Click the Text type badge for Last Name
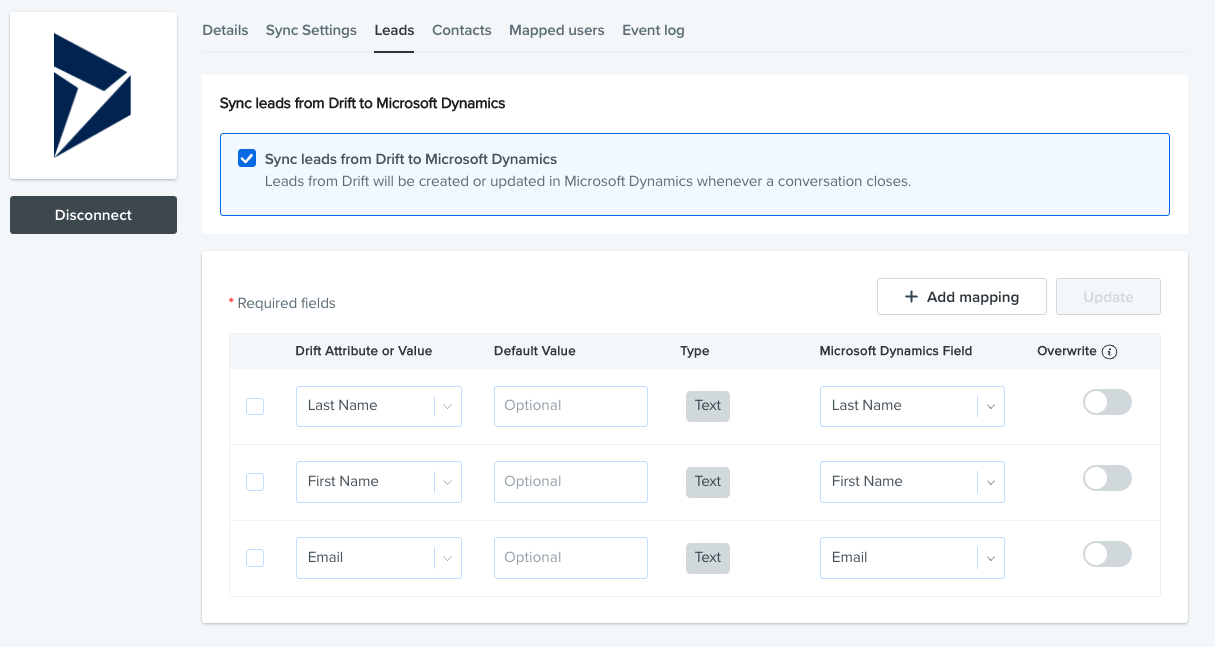 click(708, 406)
